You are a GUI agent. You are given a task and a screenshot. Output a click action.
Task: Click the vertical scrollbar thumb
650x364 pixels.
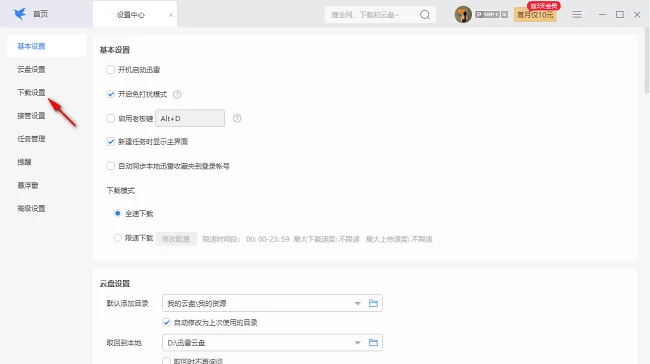[x=647, y=61]
